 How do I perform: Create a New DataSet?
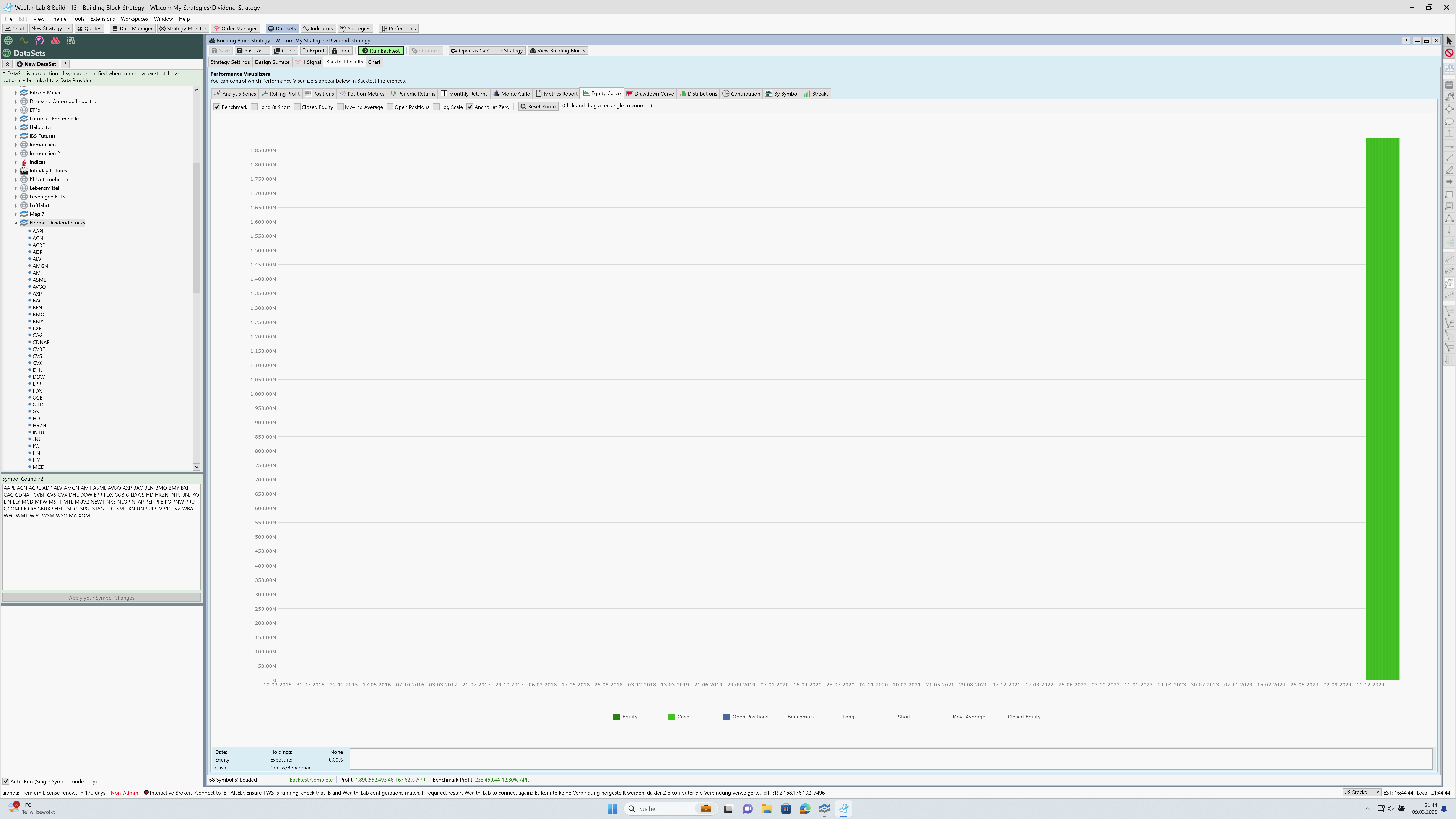(x=37, y=64)
